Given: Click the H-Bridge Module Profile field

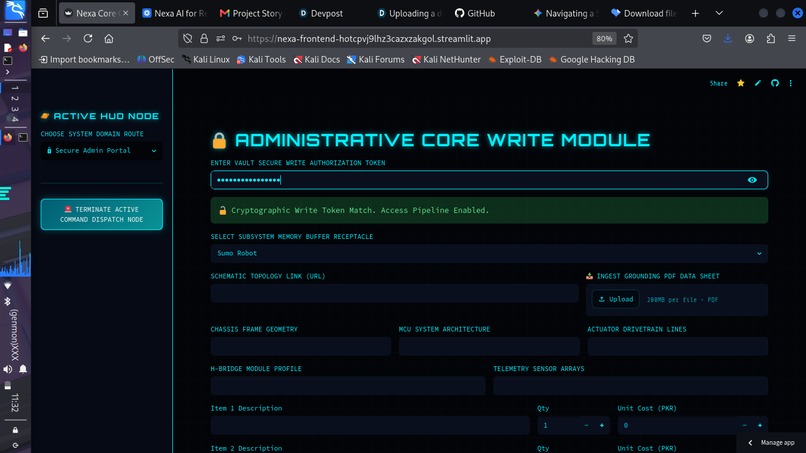Looking at the screenshot, I should pyautogui.click(x=347, y=386).
